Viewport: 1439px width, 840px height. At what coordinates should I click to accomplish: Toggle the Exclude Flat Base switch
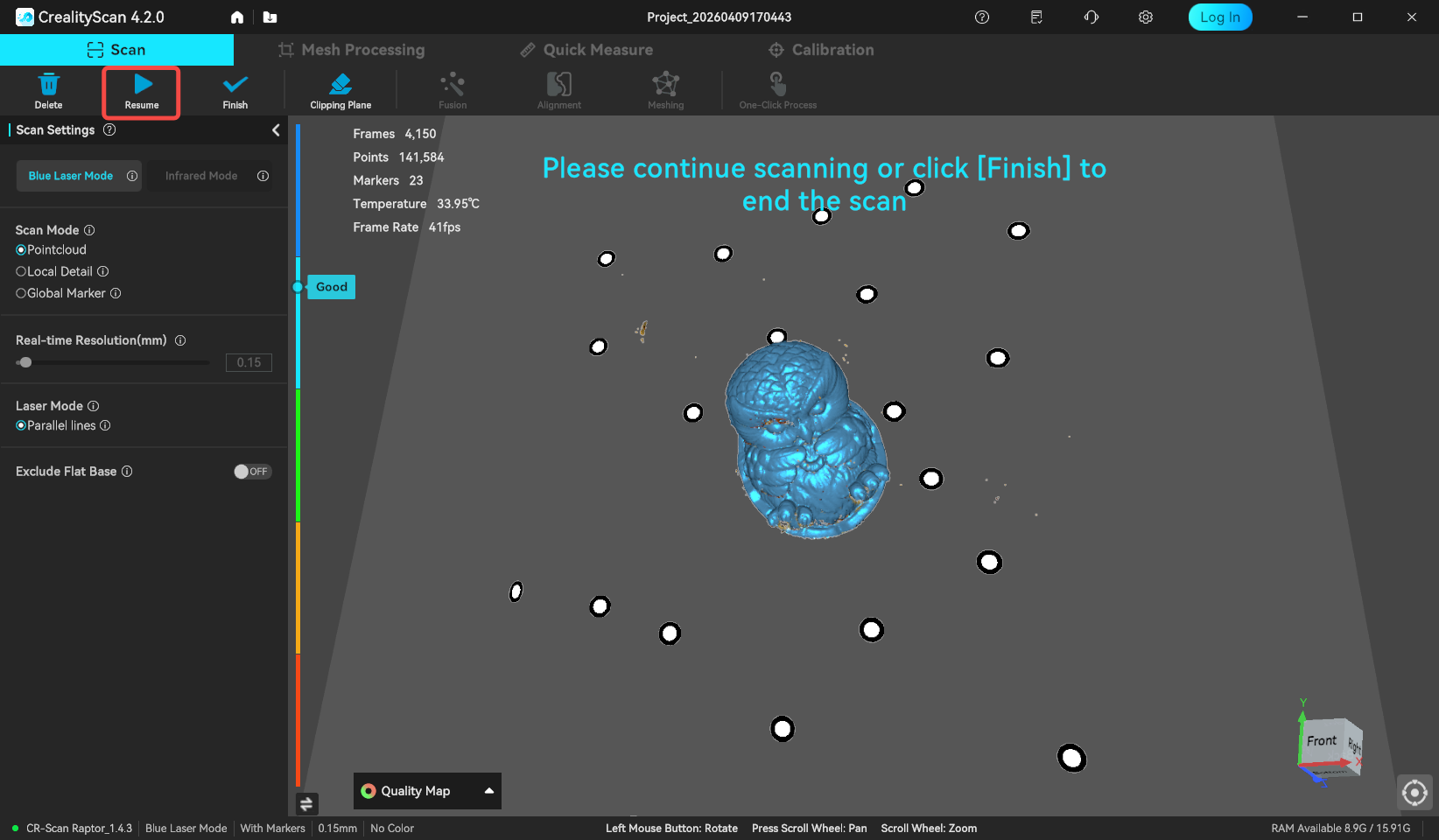pyautogui.click(x=252, y=472)
